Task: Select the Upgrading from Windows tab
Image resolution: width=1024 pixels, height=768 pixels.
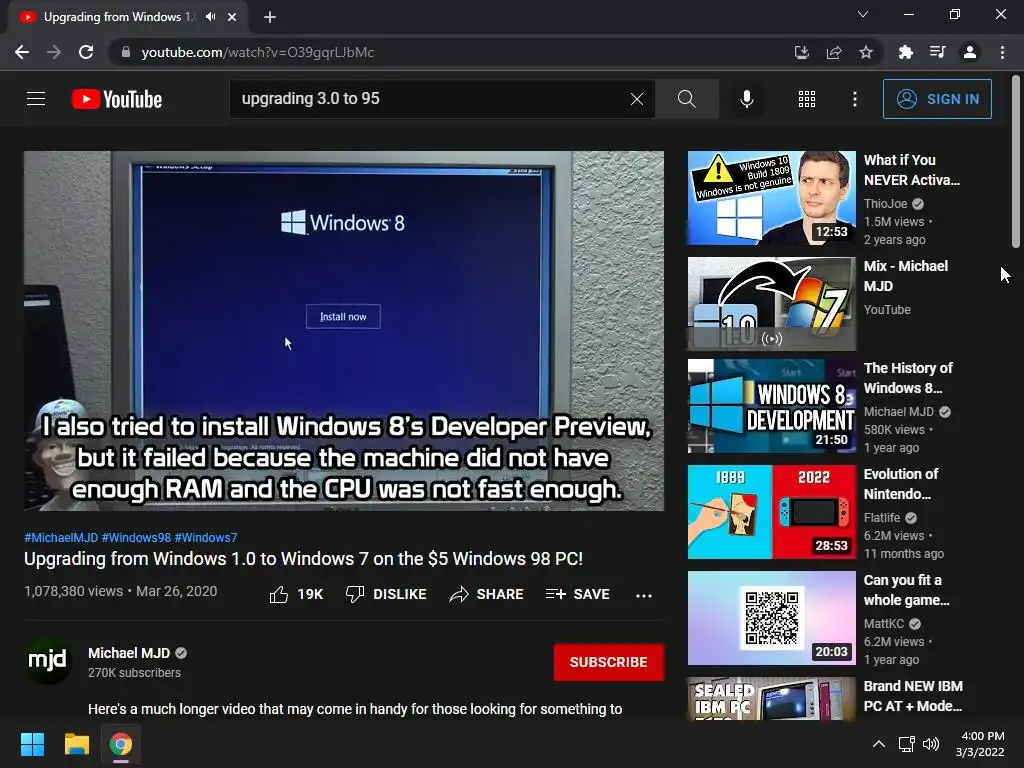Action: 118,17
